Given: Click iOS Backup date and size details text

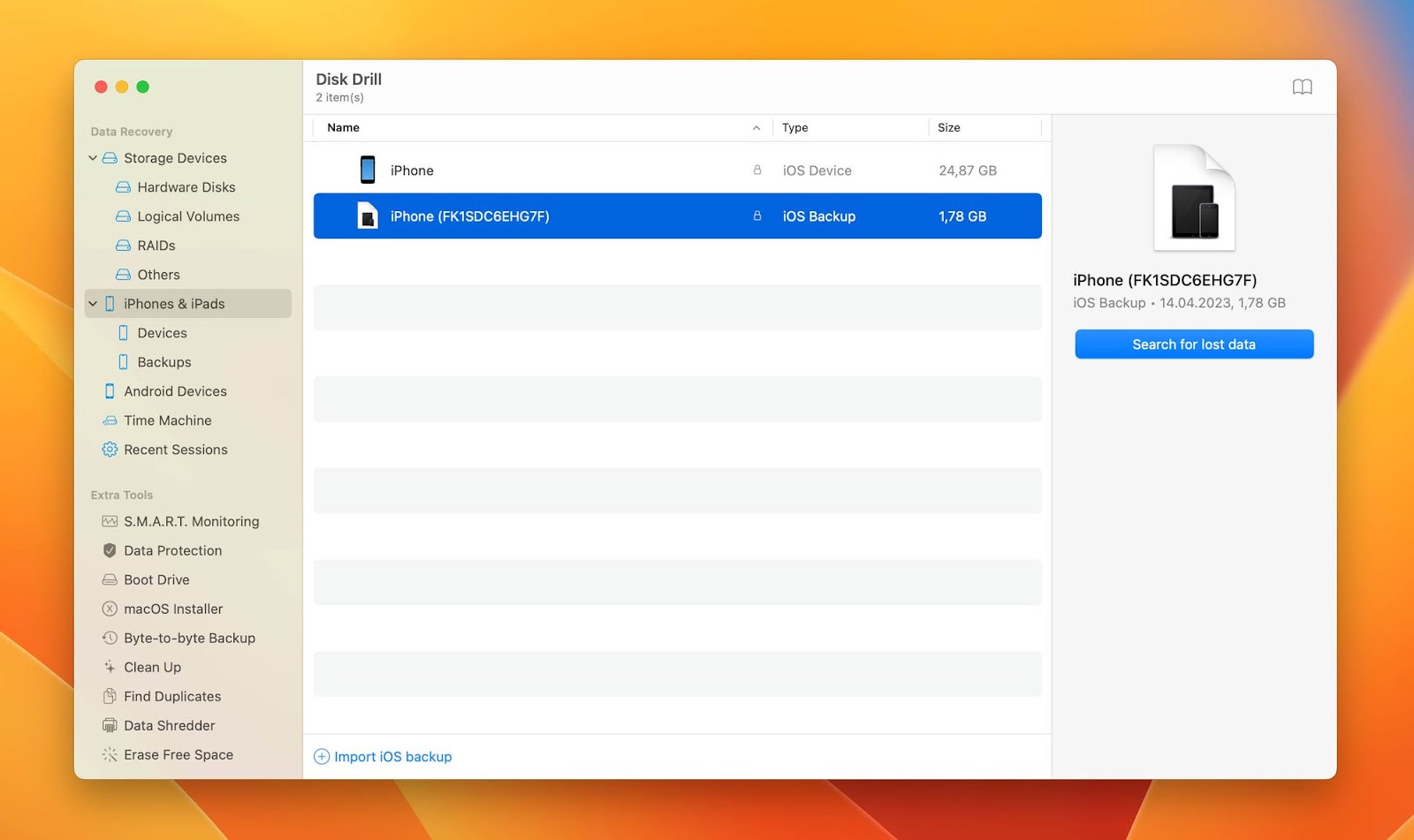Looking at the screenshot, I should click(1179, 303).
